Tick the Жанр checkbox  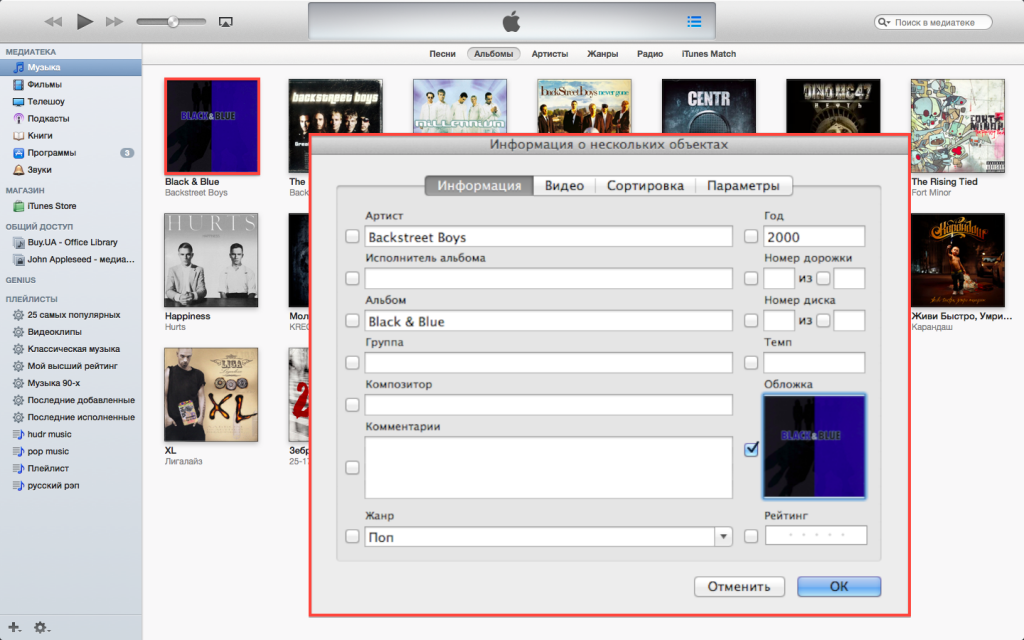352,536
